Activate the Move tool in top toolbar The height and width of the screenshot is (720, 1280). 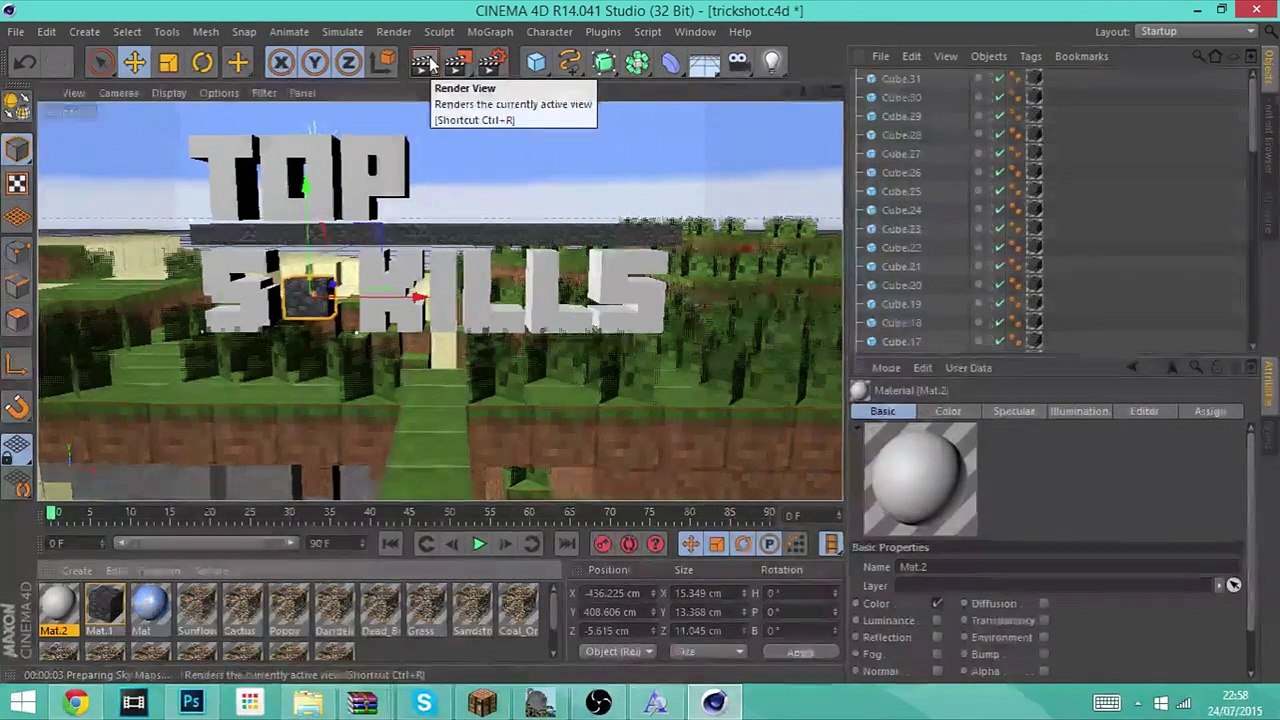click(x=134, y=63)
